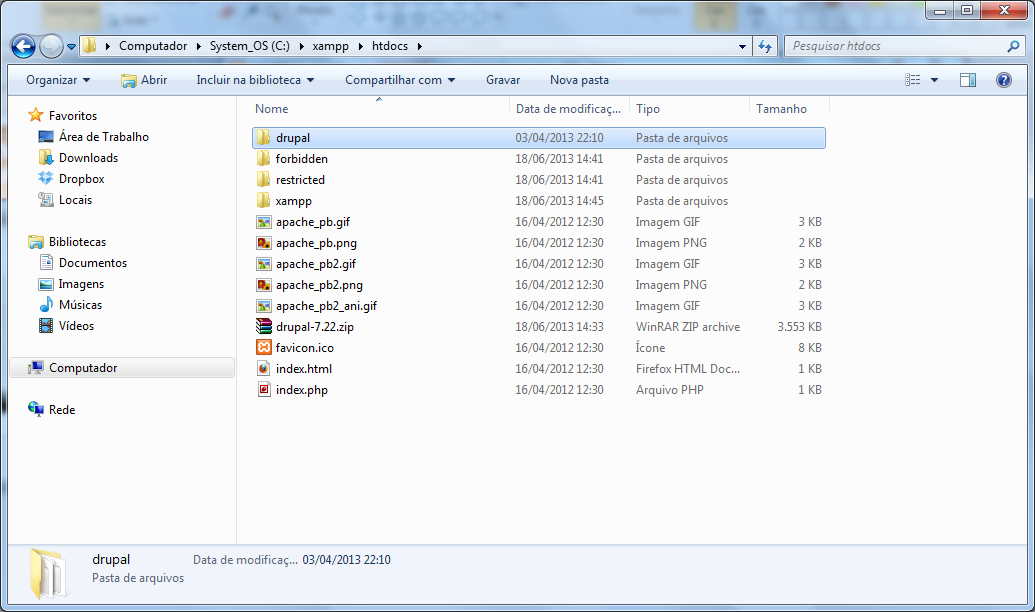Open Dropbox in the sidebar
Viewport: 1035px width, 612px height.
point(81,179)
